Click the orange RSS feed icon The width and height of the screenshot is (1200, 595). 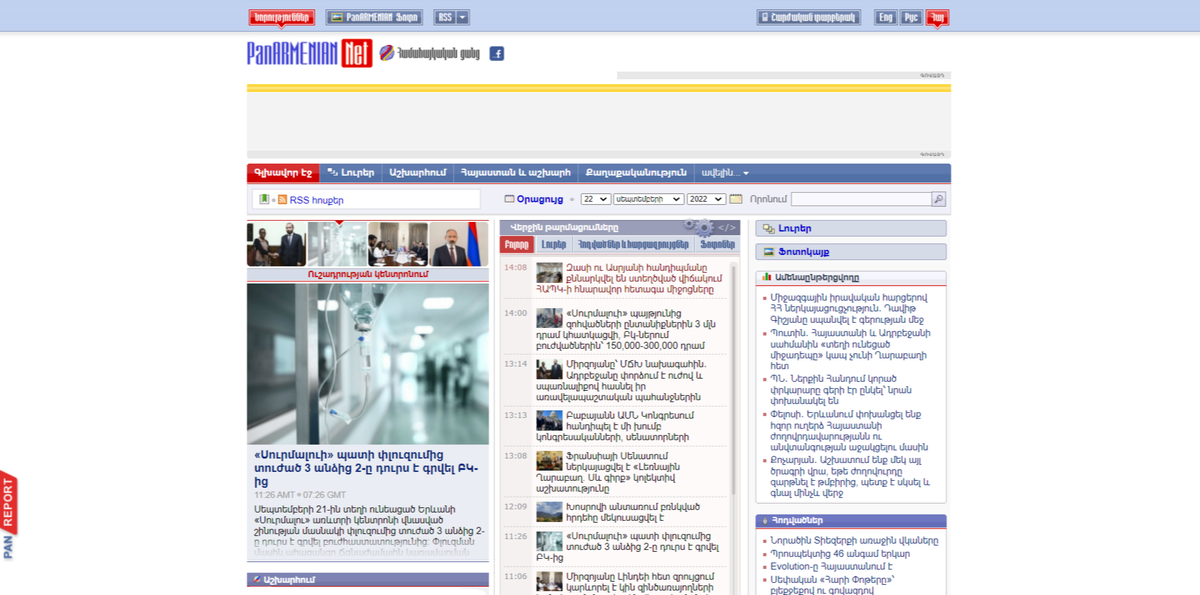(282, 200)
